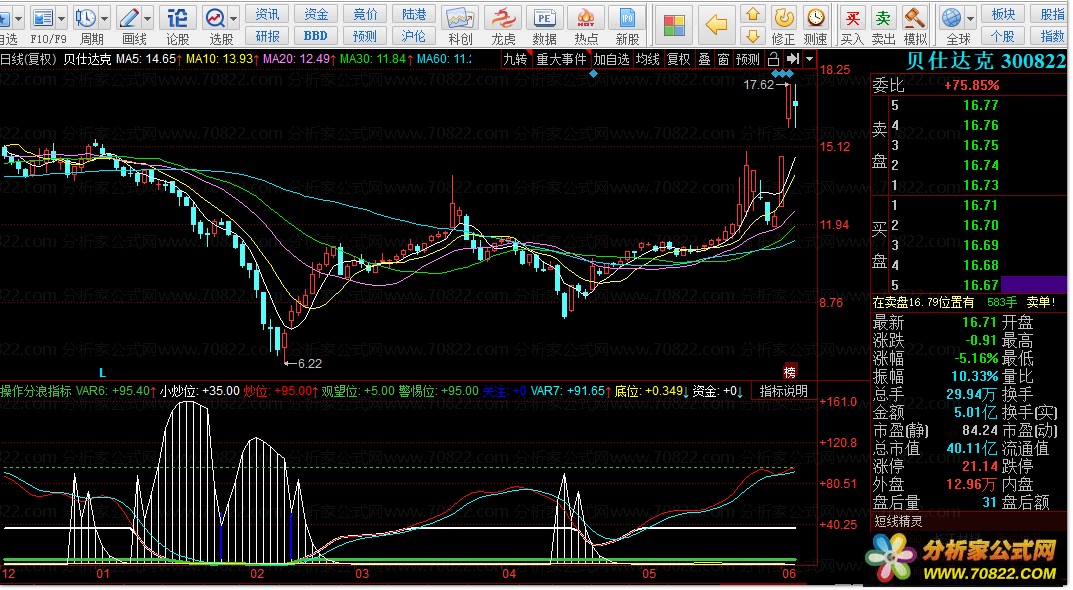Select the 画线 drawing pencil tool
The image size is (1073, 590).
[129, 18]
